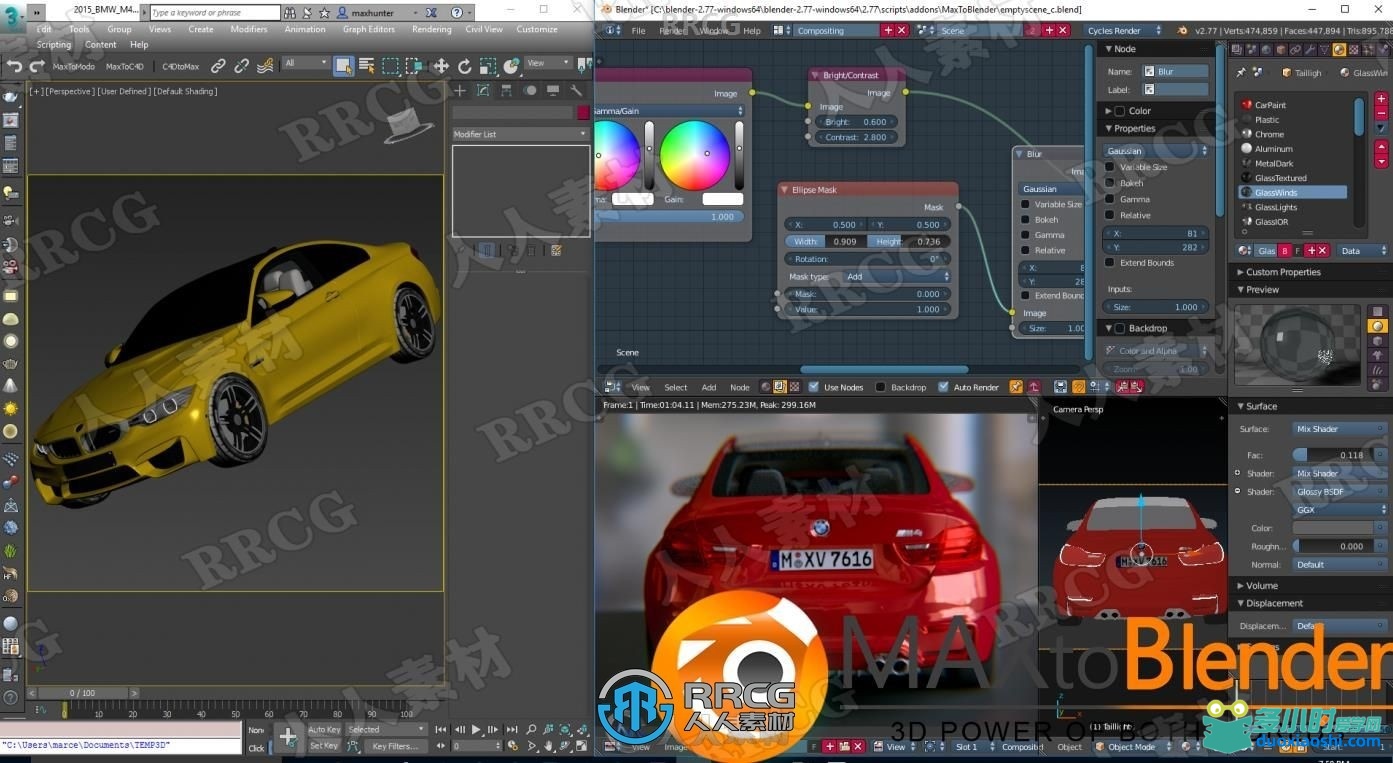Enable the Use Nodes checkbox
The image size is (1393, 763).
pos(814,387)
